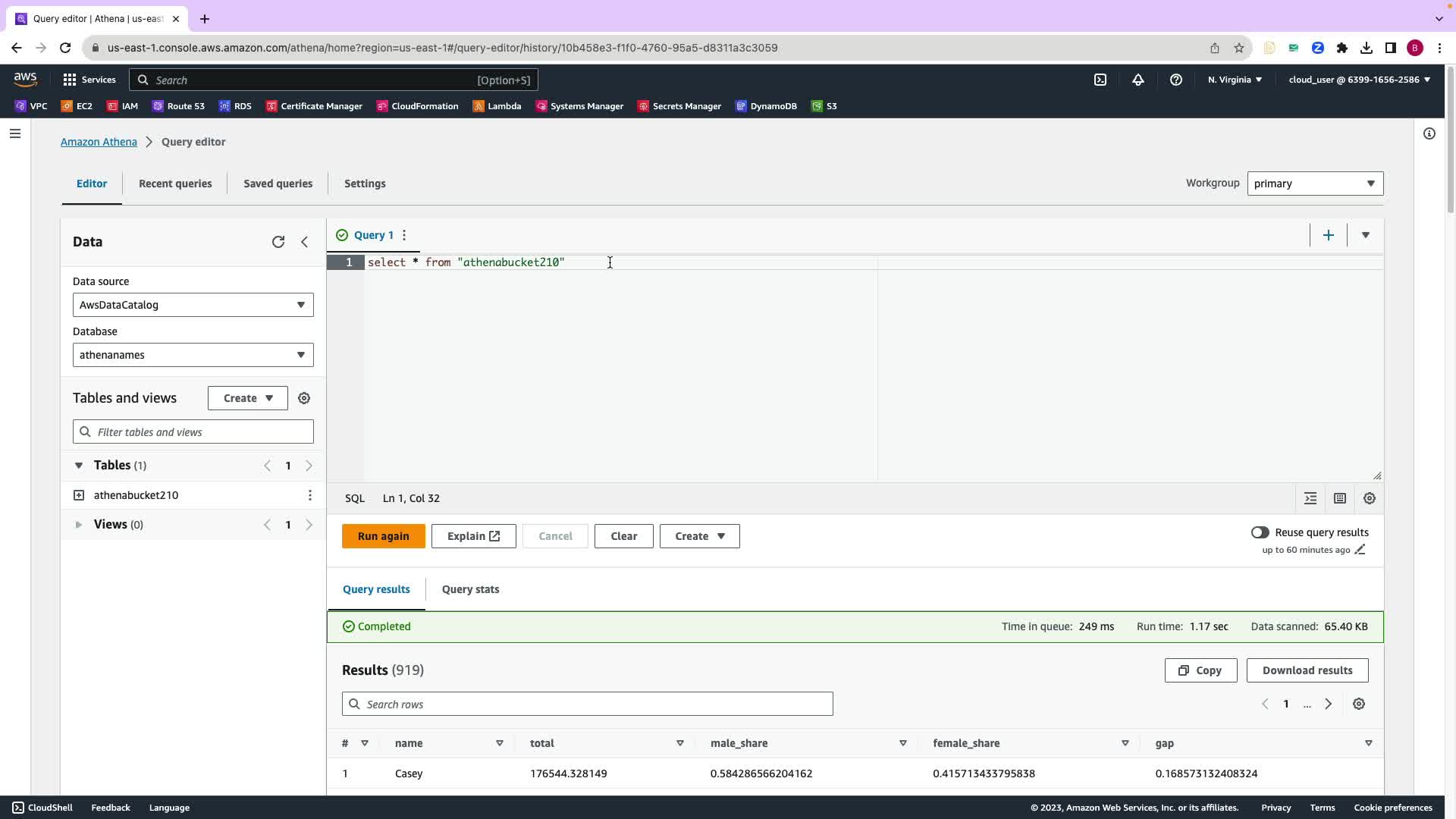
Task: Open editor preferences gear icon
Action: (x=1370, y=498)
